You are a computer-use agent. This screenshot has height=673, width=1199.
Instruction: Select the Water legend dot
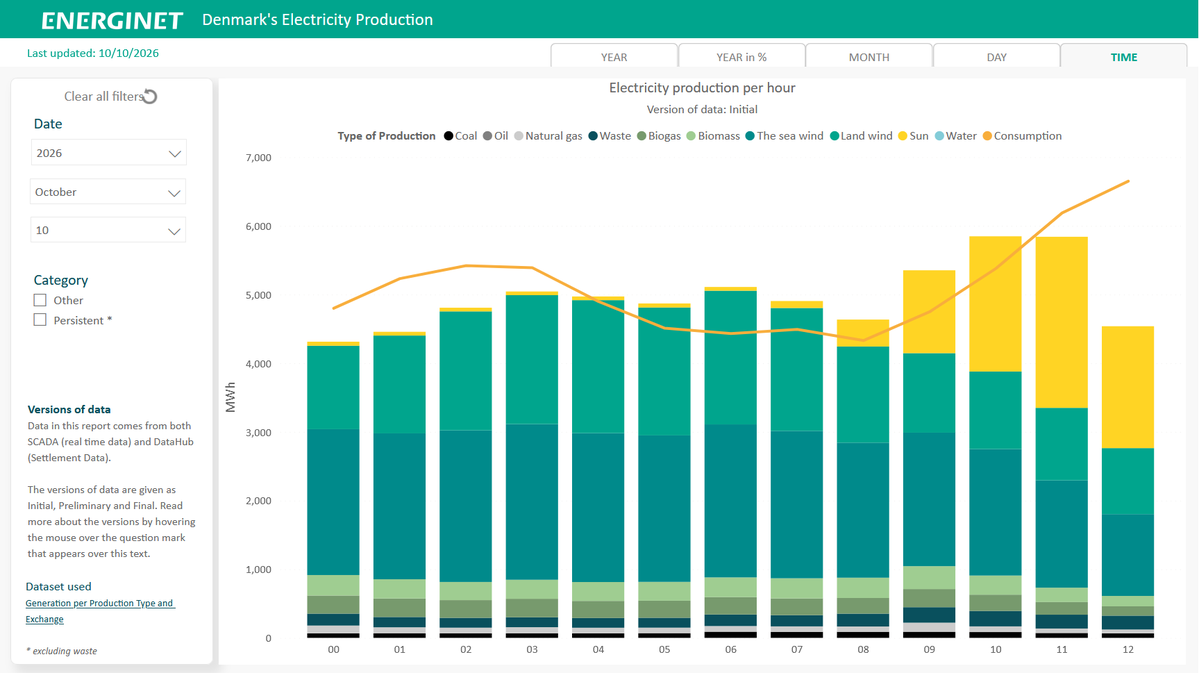click(x=939, y=136)
